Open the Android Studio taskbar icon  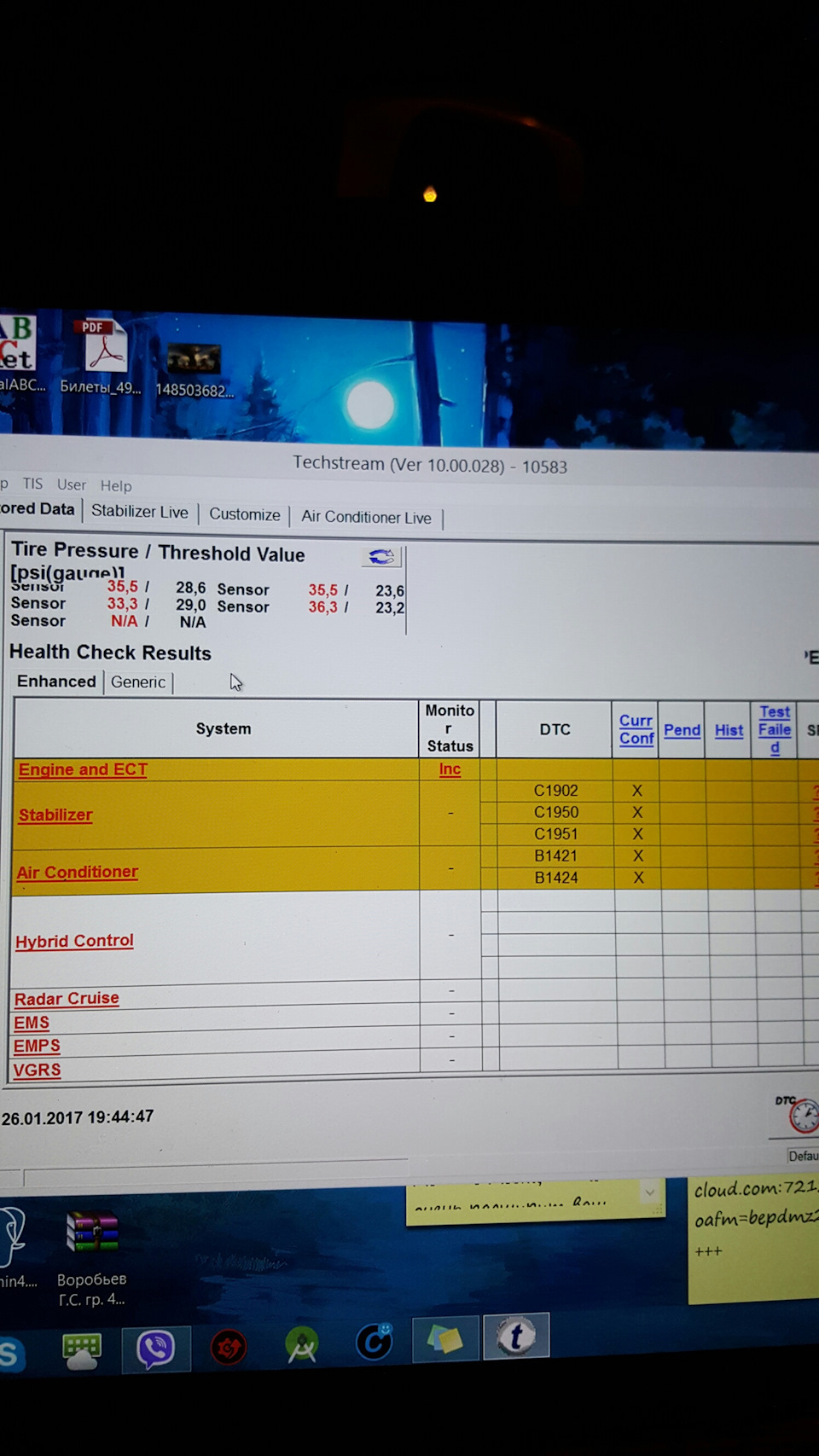[302, 1344]
